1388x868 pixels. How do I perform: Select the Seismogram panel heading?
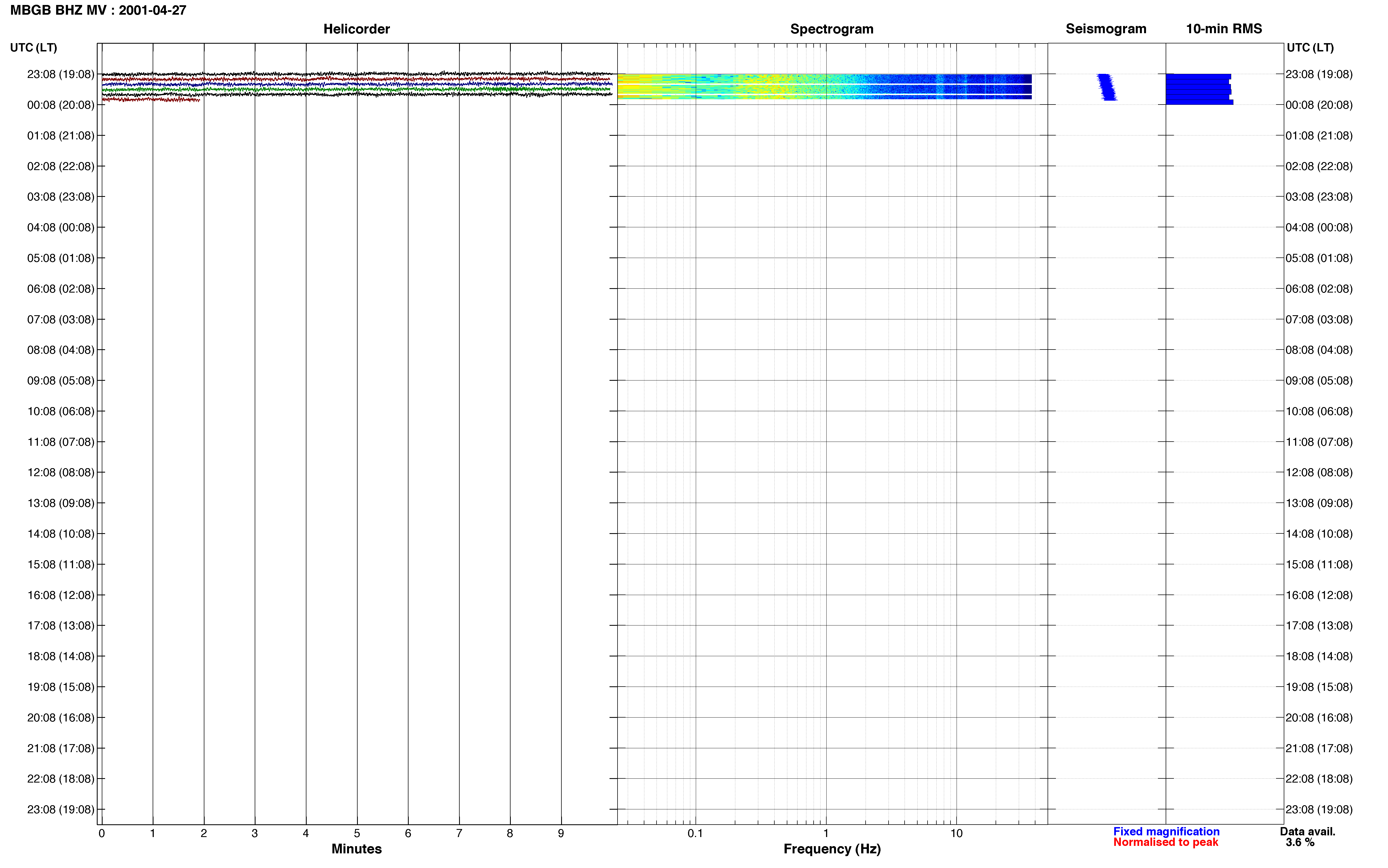[1106, 29]
